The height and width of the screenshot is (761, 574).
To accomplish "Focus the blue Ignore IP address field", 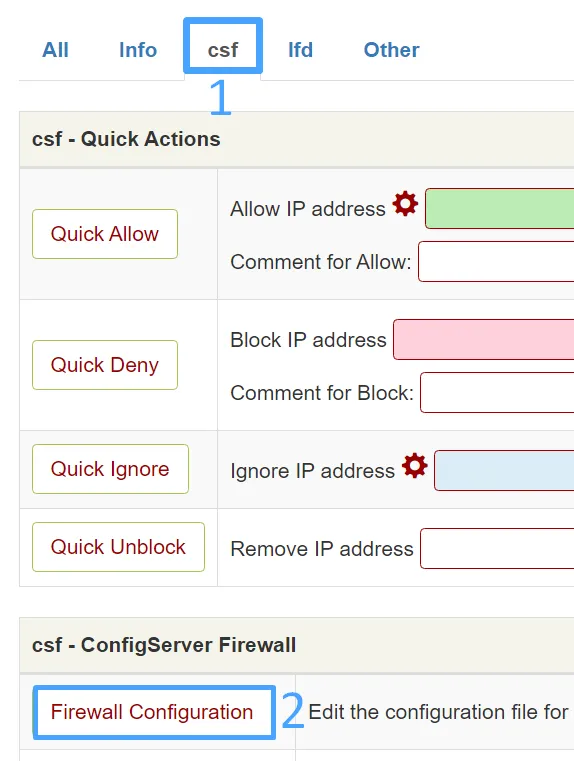I will (504, 471).
